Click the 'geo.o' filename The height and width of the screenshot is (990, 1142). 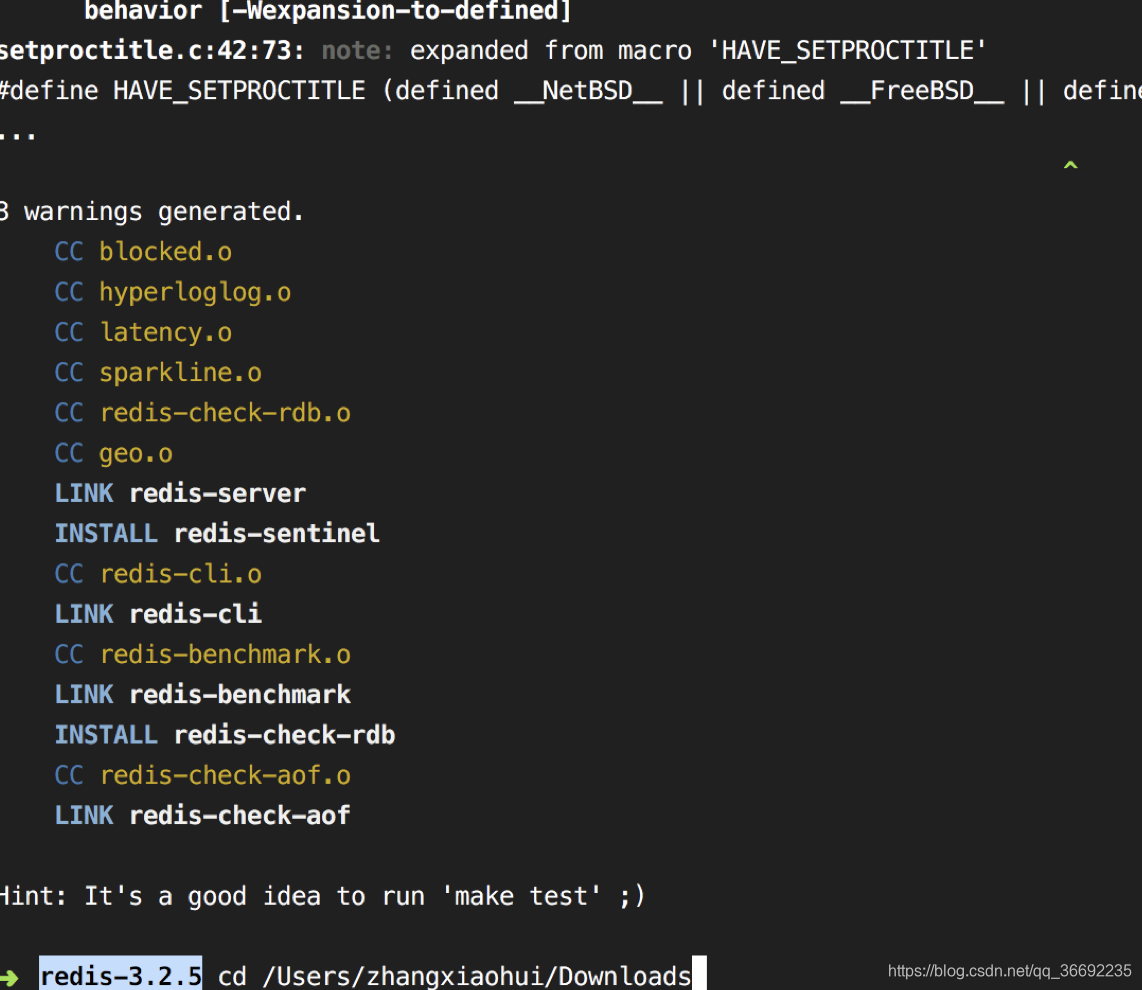[135, 454]
